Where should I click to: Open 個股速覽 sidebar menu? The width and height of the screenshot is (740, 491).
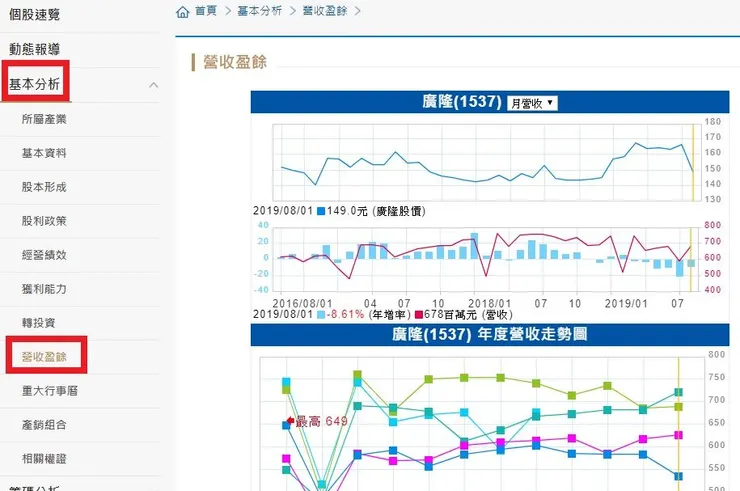(x=34, y=15)
